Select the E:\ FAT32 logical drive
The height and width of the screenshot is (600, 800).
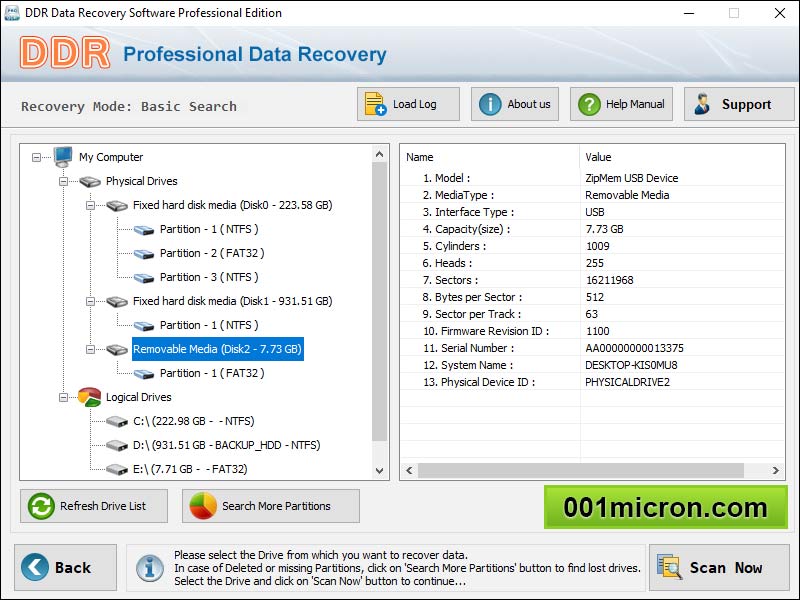point(190,469)
